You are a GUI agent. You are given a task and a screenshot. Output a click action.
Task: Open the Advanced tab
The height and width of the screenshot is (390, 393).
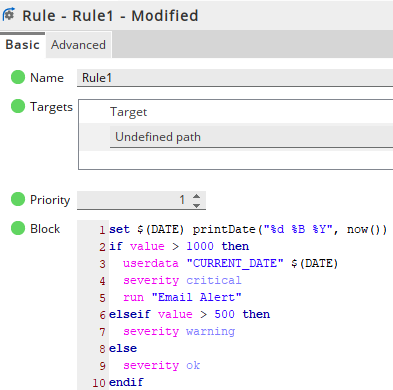click(78, 45)
